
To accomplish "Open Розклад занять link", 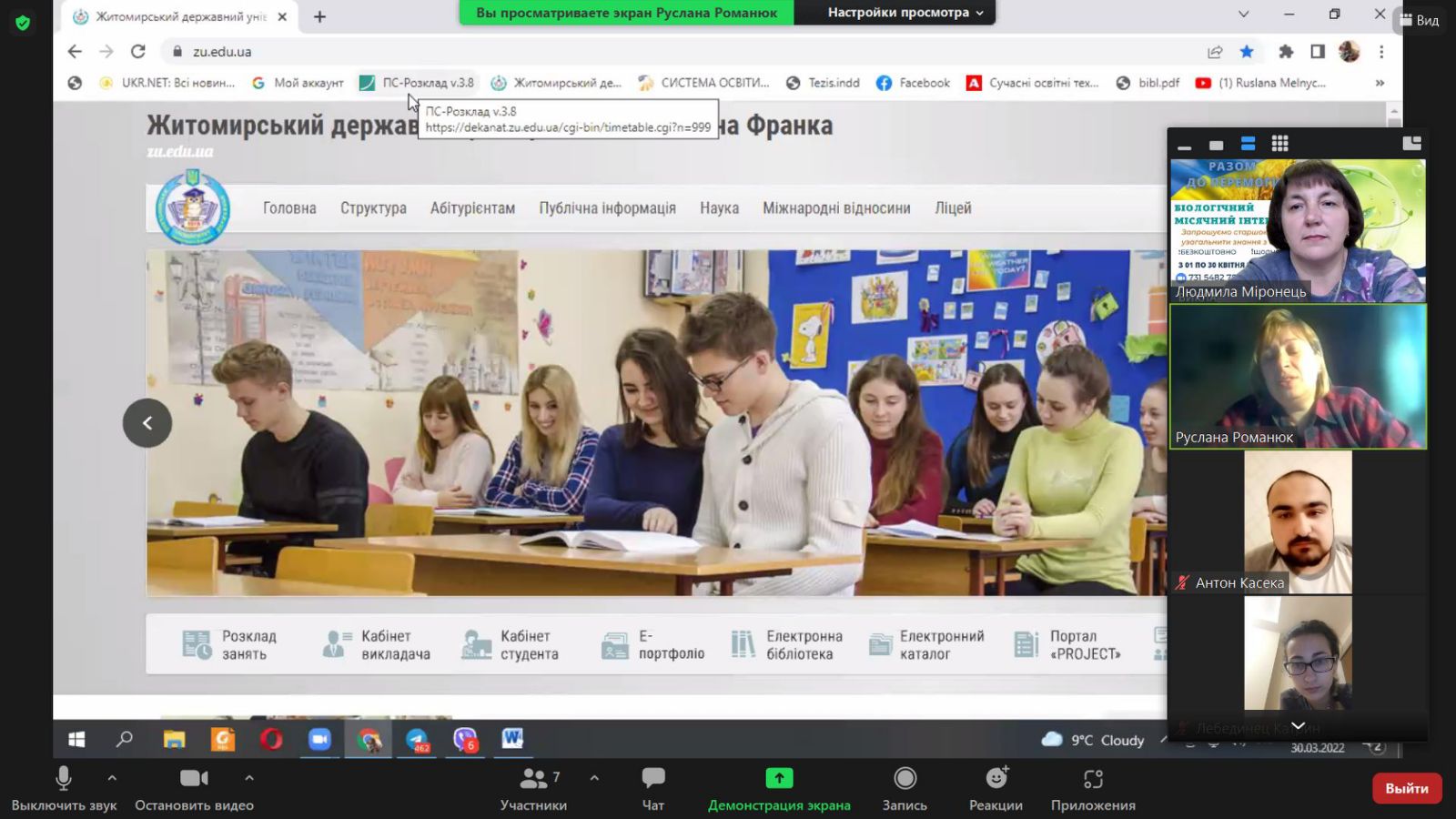I will [229, 644].
